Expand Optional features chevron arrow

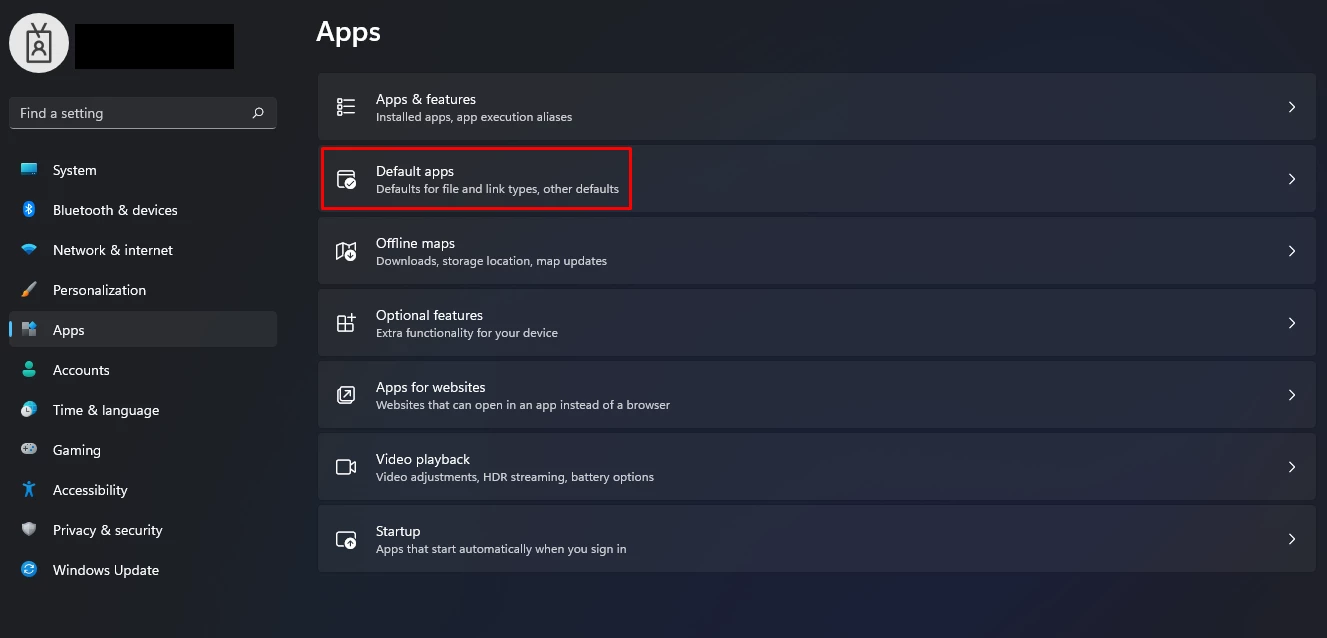click(1292, 323)
